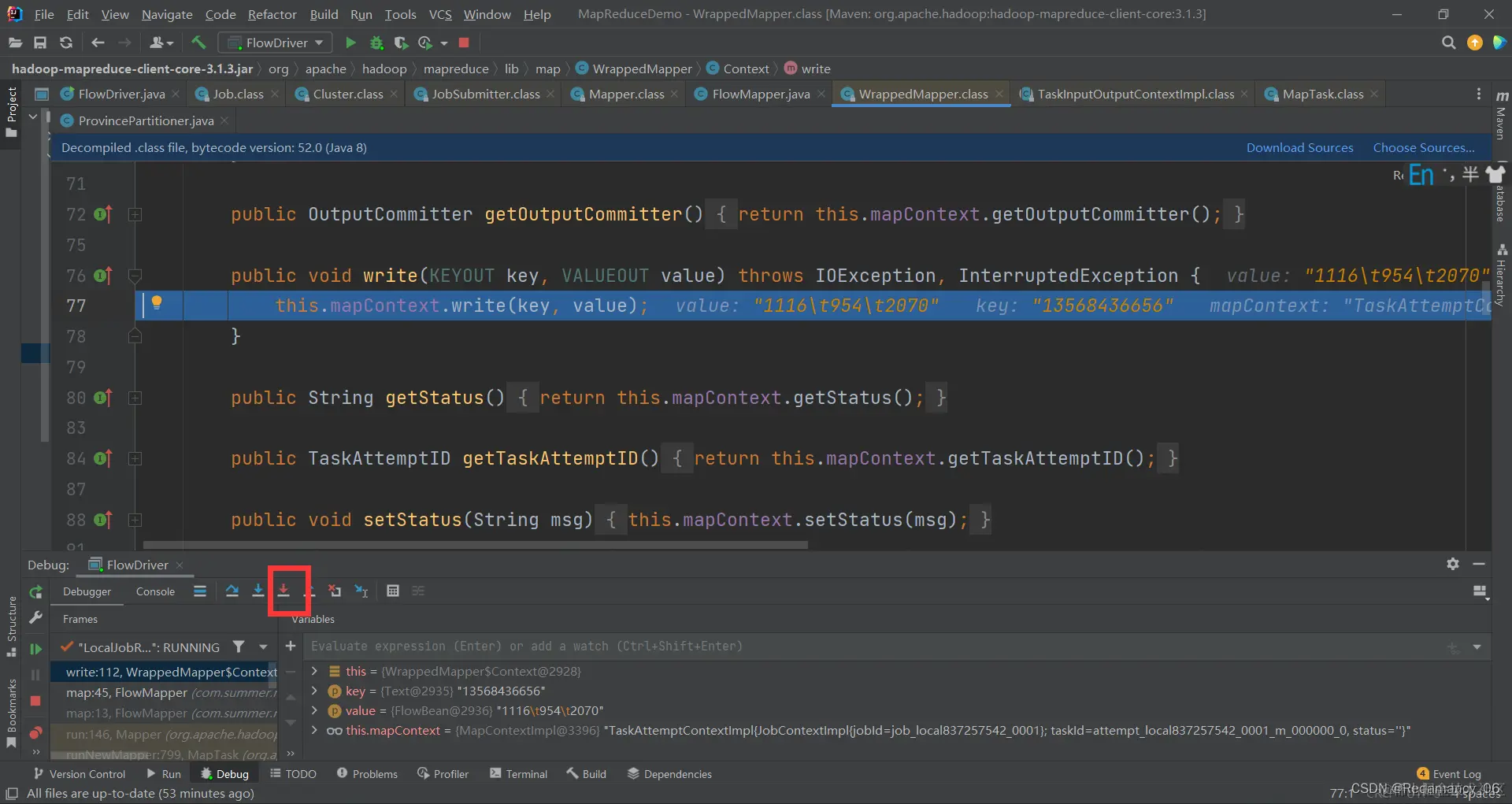Open debugger settings wrench icon
Screen dimensions: 1512x804
tap(35, 618)
